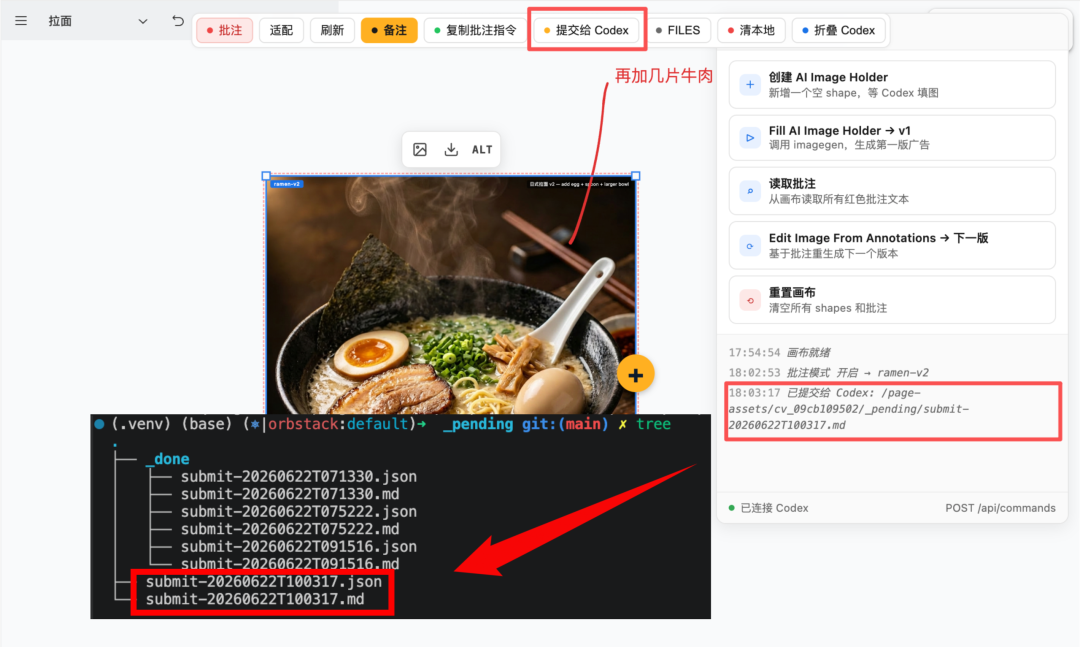1080x647 pixels.
Task: Click the plus icon of 创建 AI Image Holder
Action: click(x=750, y=85)
